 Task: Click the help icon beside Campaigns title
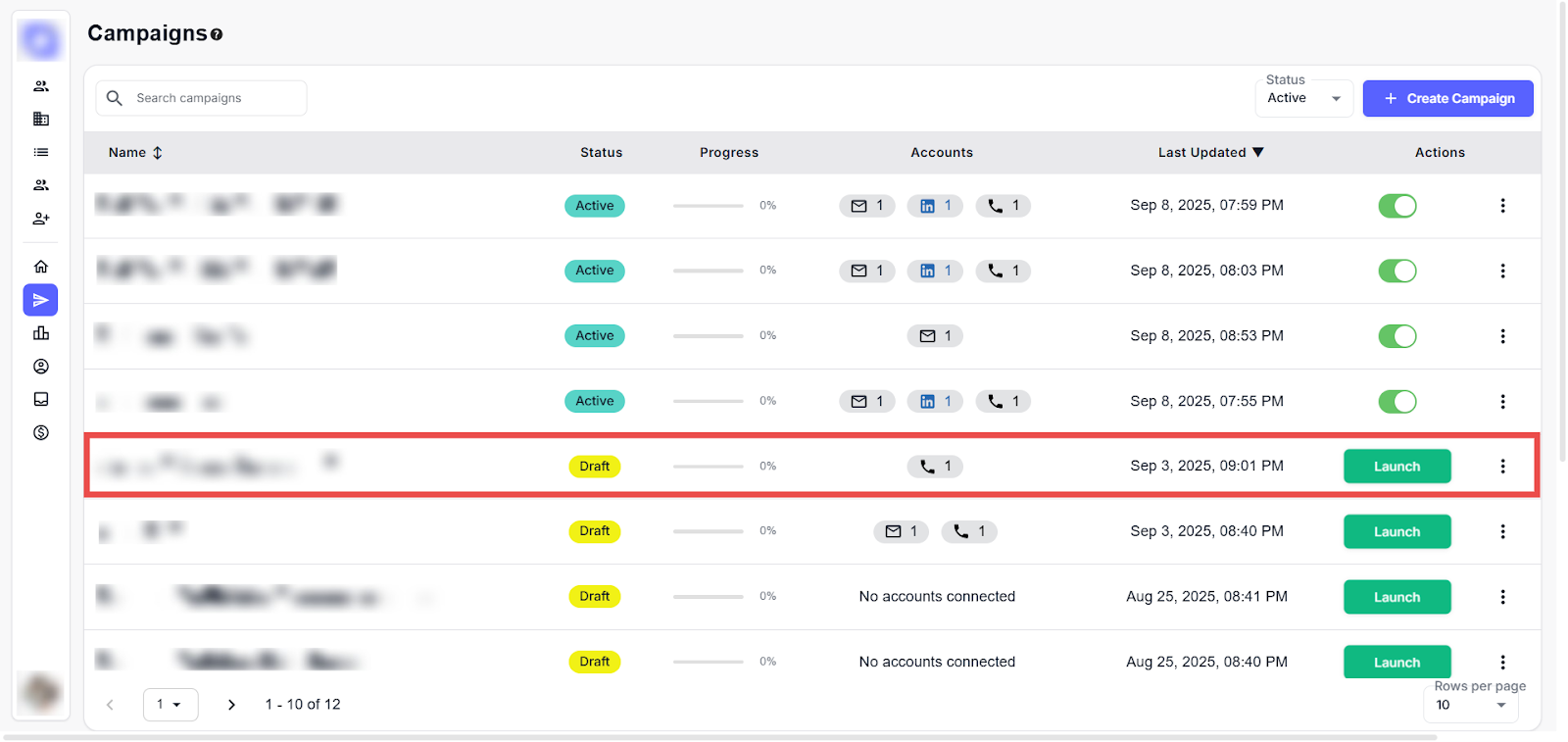217,34
